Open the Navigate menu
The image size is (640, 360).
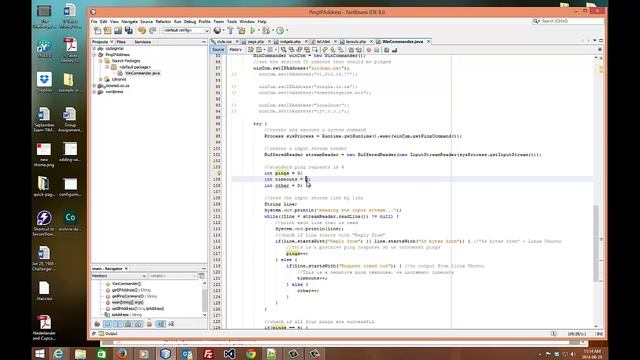click(x=129, y=21)
